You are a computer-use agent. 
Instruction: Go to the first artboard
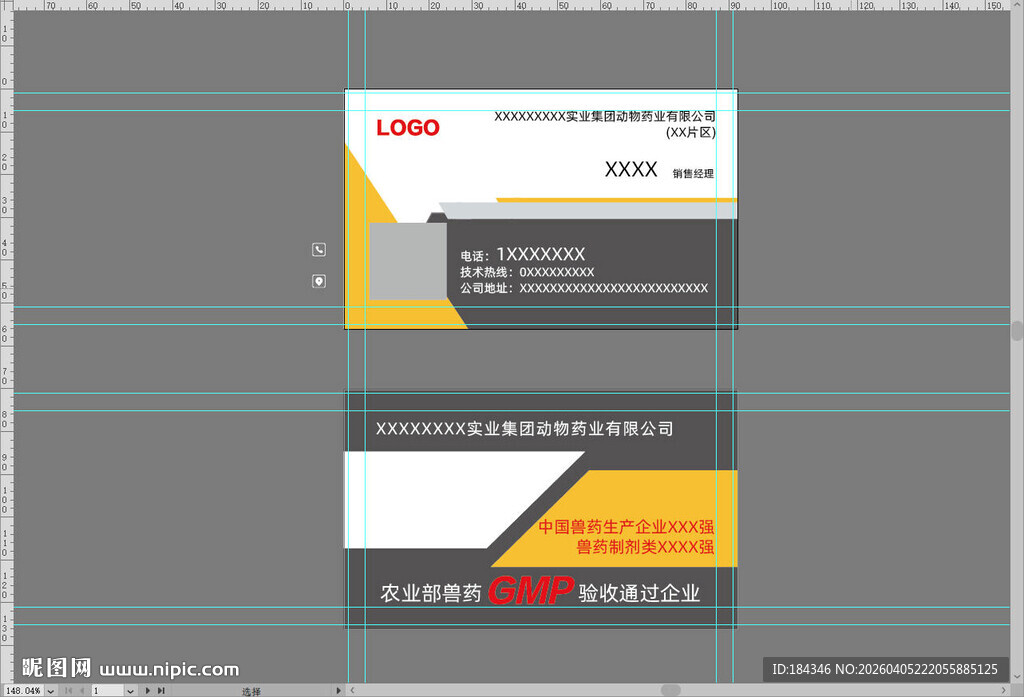(69, 690)
